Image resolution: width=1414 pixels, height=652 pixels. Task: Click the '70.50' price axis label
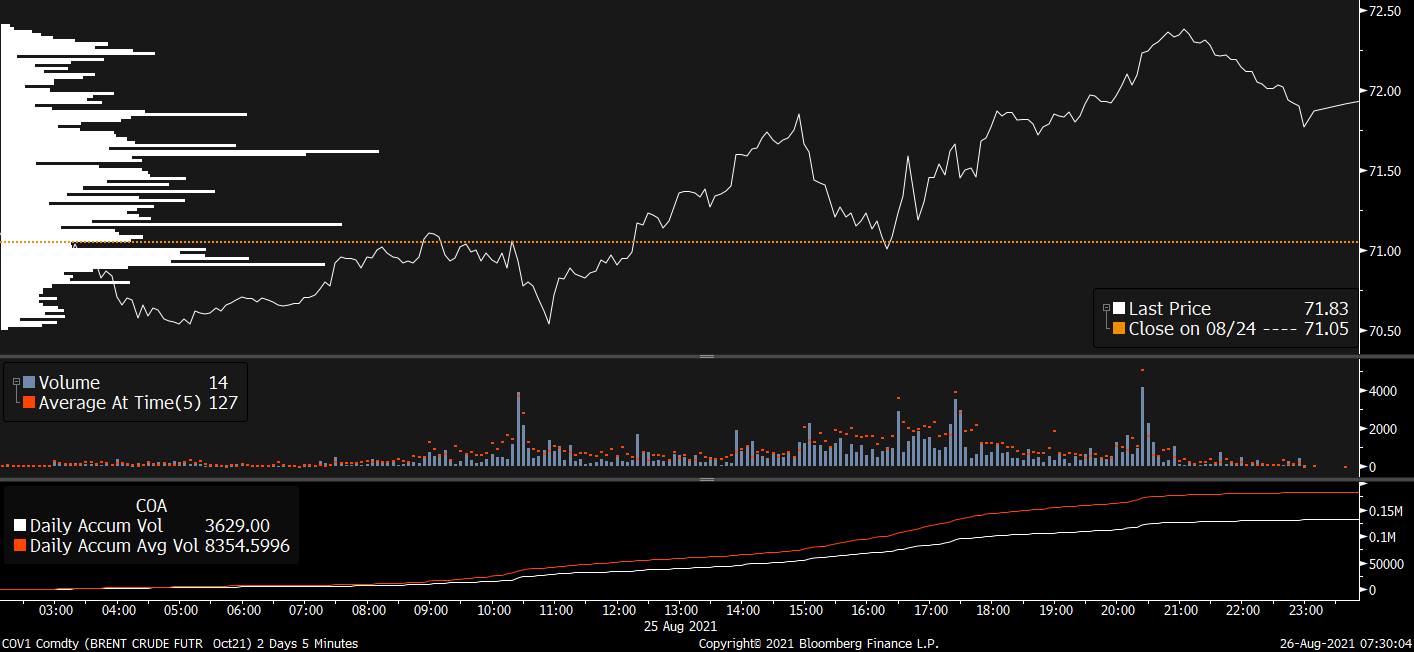(x=1385, y=331)
